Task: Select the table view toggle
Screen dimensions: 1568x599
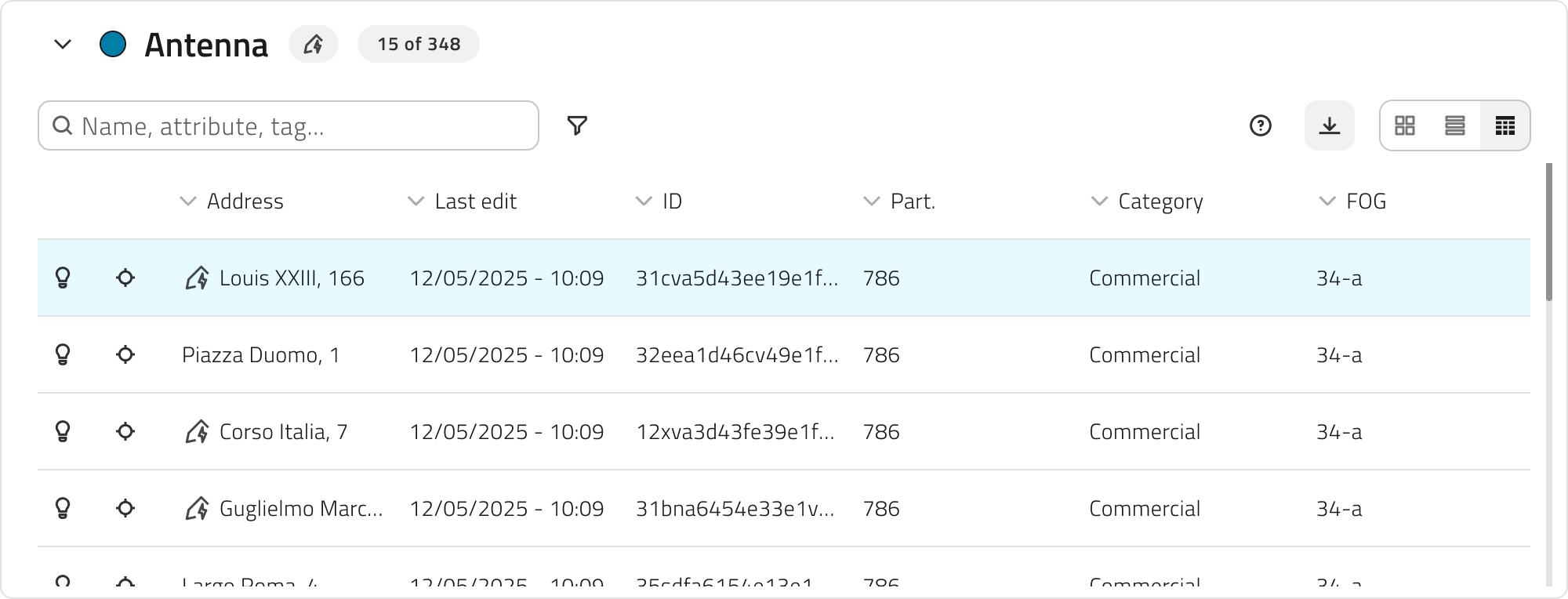Action: tap(1505, 125)
